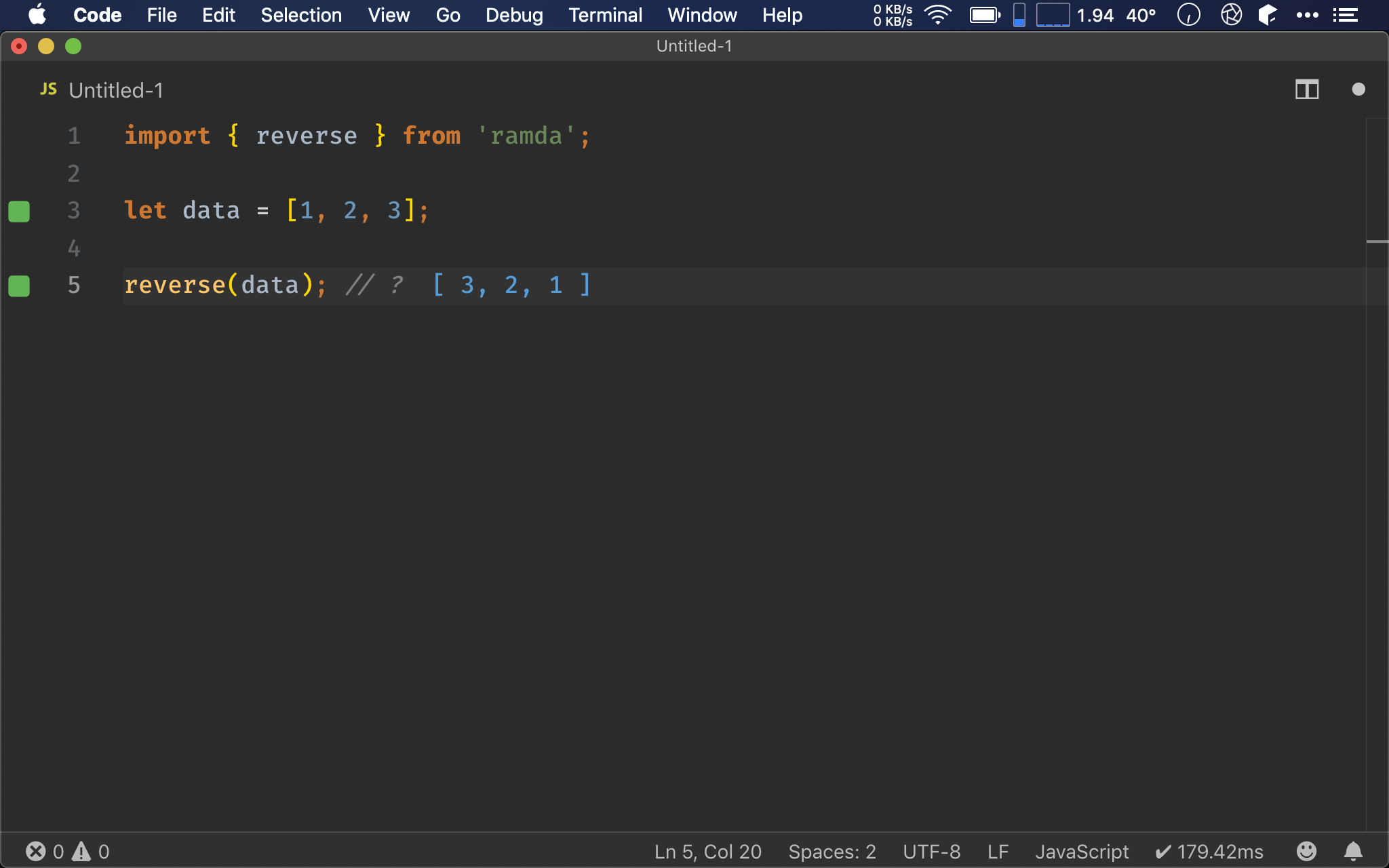This screenshot has height=868, width=1389.
Task: Open the notifications bell icon
Action: click(1353, 851)
